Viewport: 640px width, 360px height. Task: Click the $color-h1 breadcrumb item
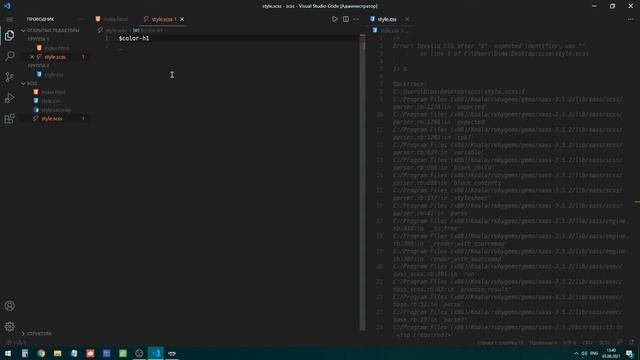(149, 31)
